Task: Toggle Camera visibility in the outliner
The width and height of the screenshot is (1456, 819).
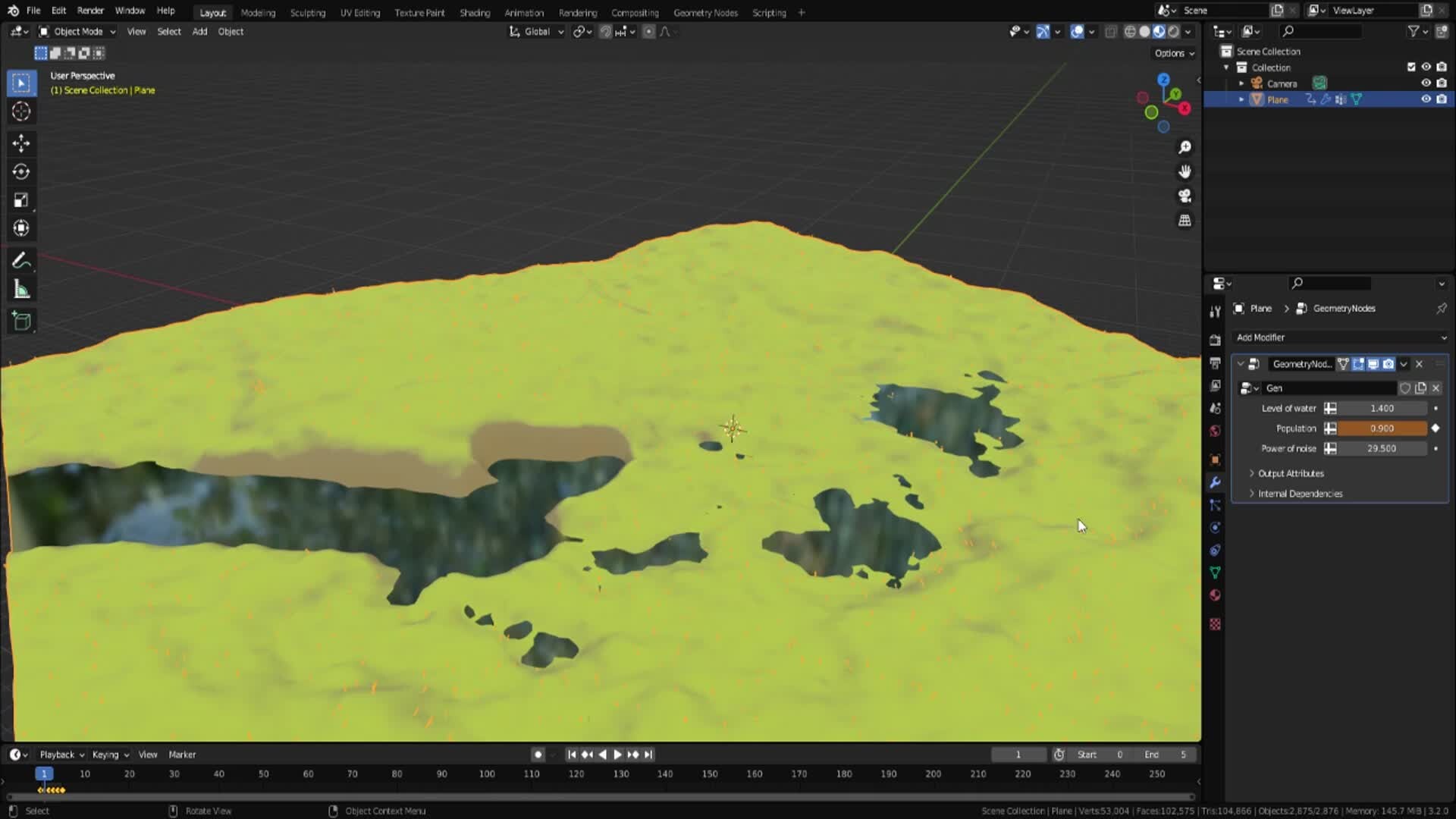Action: [x=1426, y=83]
